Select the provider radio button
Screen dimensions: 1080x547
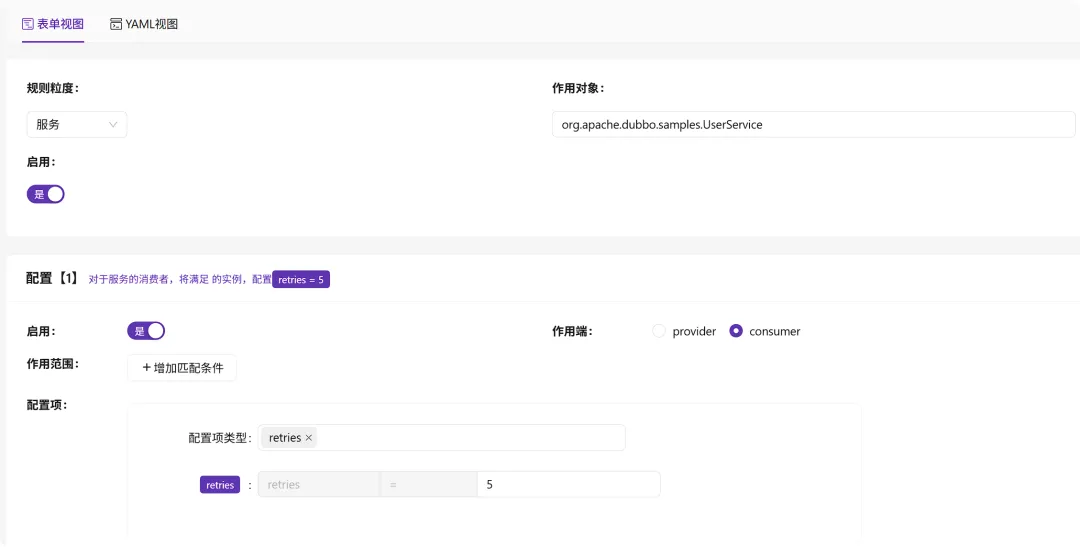click(x=659, y=331)
